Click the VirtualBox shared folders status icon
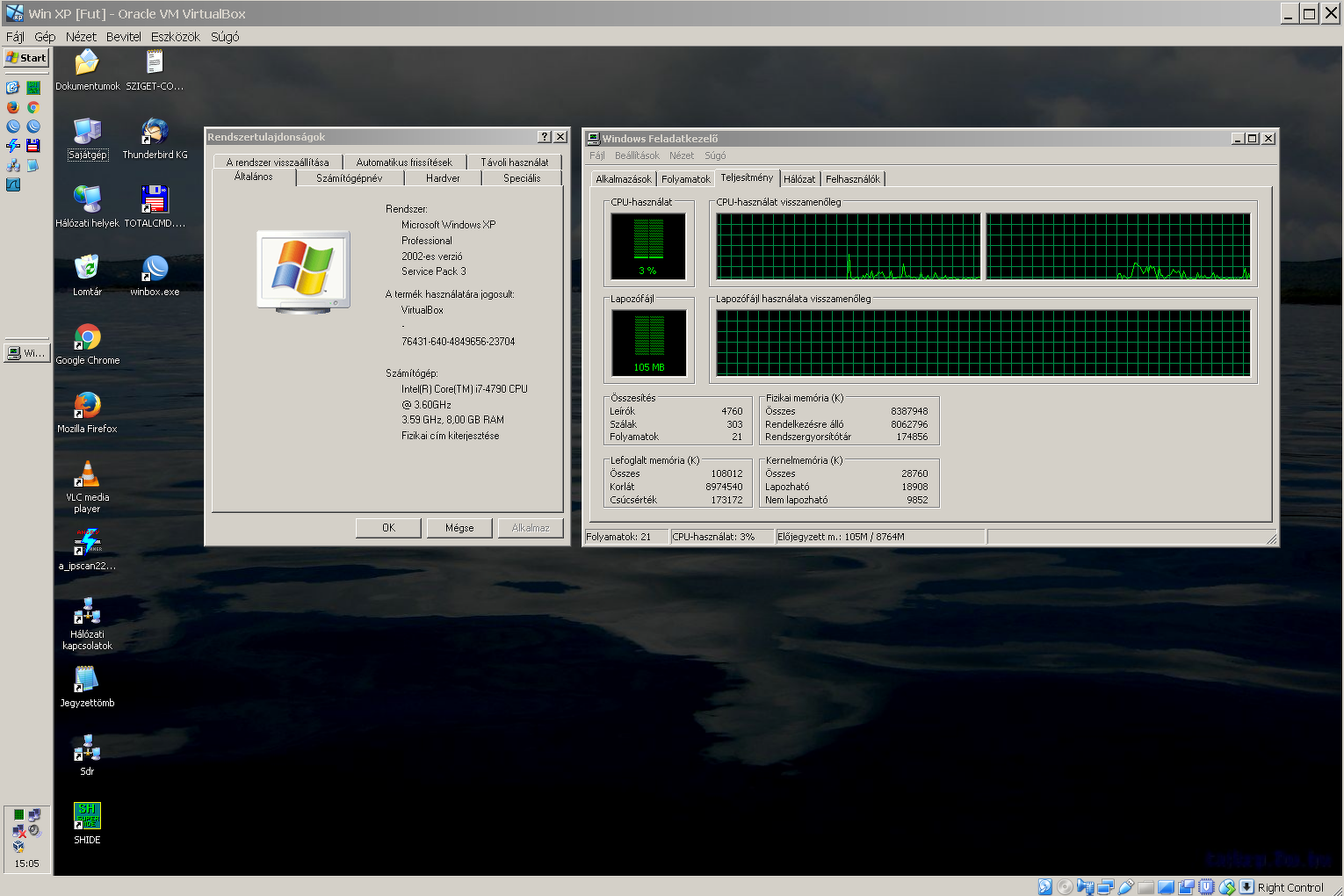Viewport: 1344px width, 896px height. [x=1145, y=887]
